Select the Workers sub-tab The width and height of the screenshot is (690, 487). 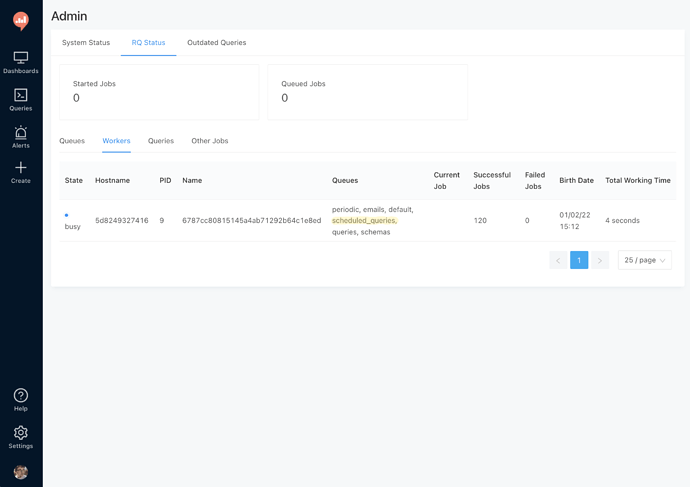tap(116, 141)
